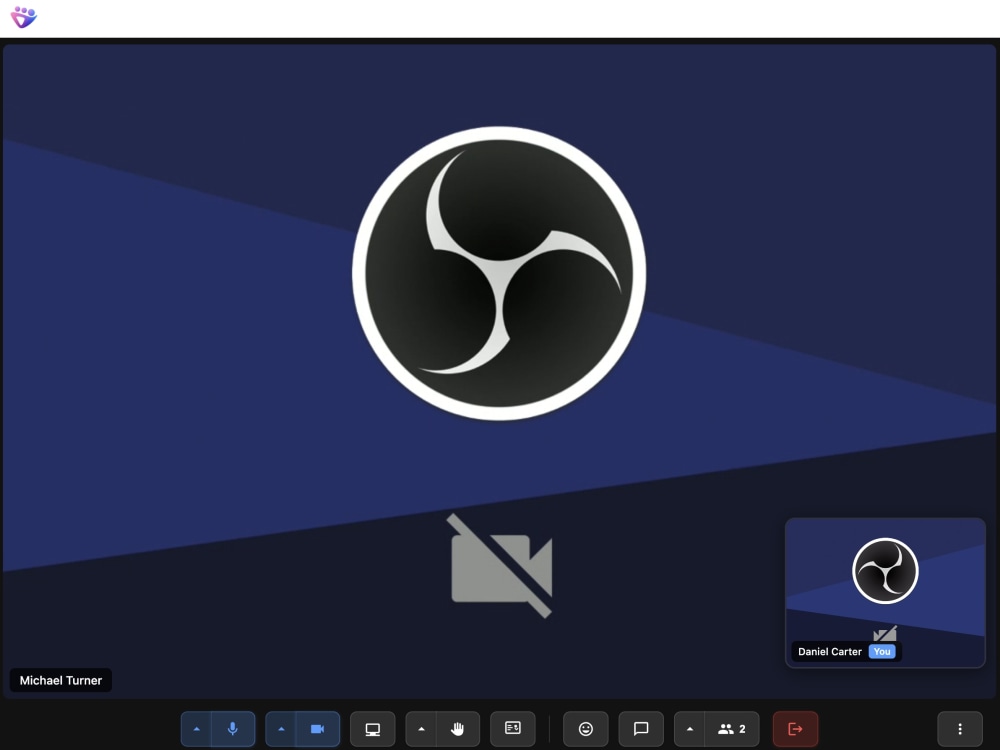This screenshot has height=750, width=1000.
Task: Select Daniel Carter self-view thumbnail
Action: (x=885, y=592)
